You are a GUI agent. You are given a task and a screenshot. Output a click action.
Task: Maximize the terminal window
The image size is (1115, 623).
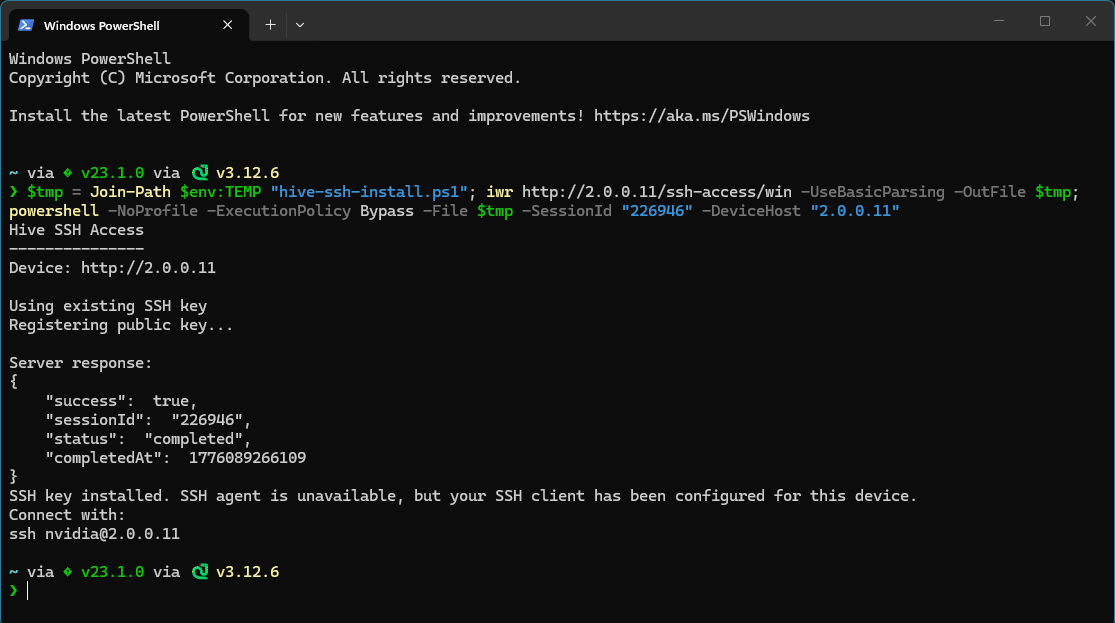coord(1044,20)
